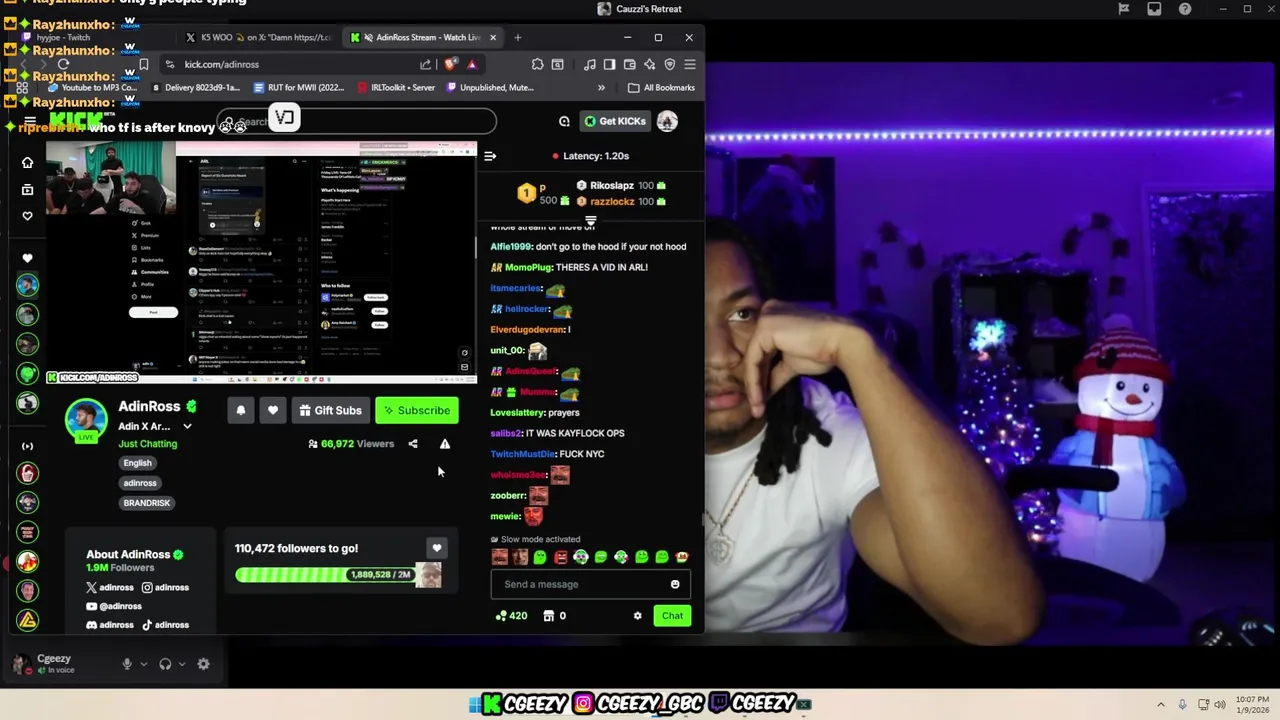The image size is (1280, 720).
Task: Open the Leo AI sparkle icon
Action: click(x=650, y=64)
